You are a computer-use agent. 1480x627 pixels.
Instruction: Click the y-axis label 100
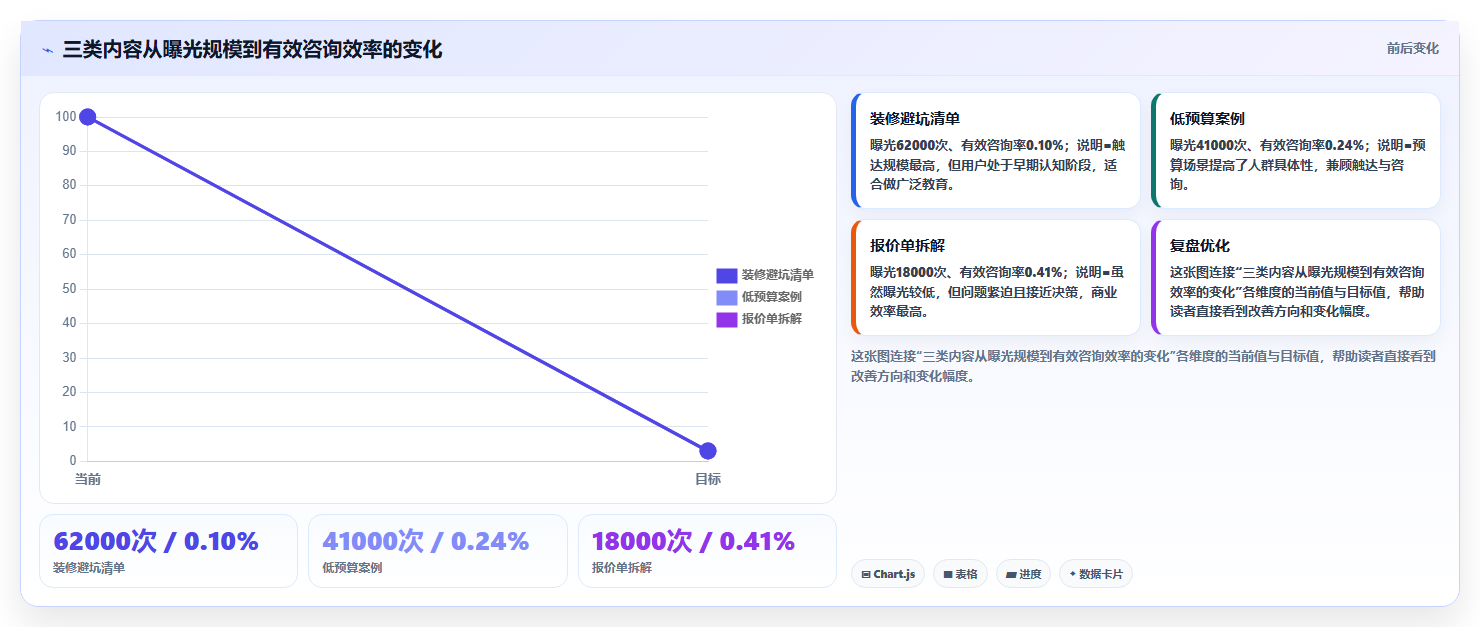click(66, 116)
